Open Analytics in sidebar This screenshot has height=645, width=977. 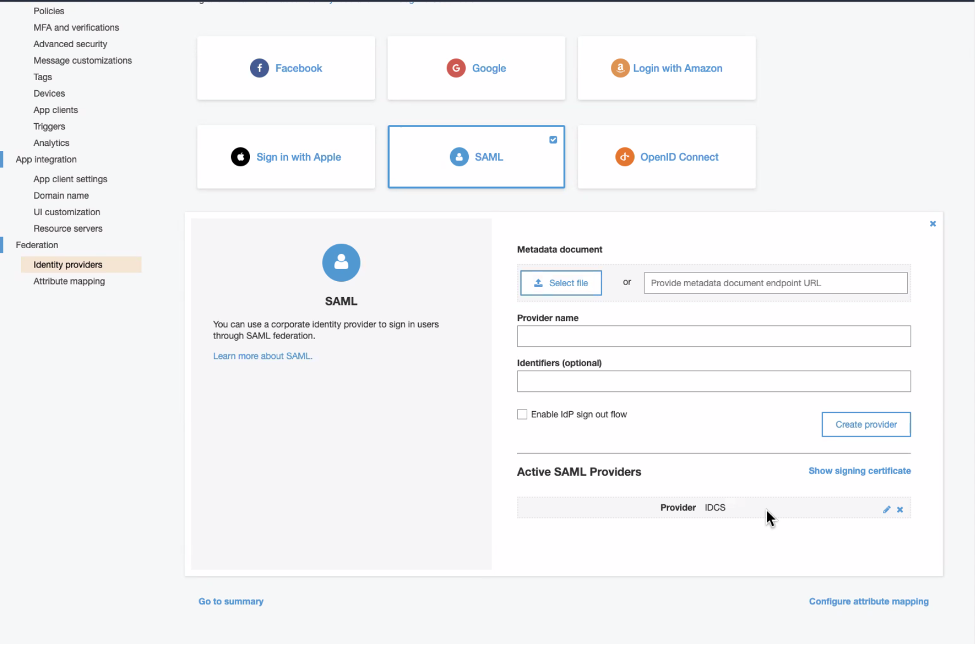(51, 143)
